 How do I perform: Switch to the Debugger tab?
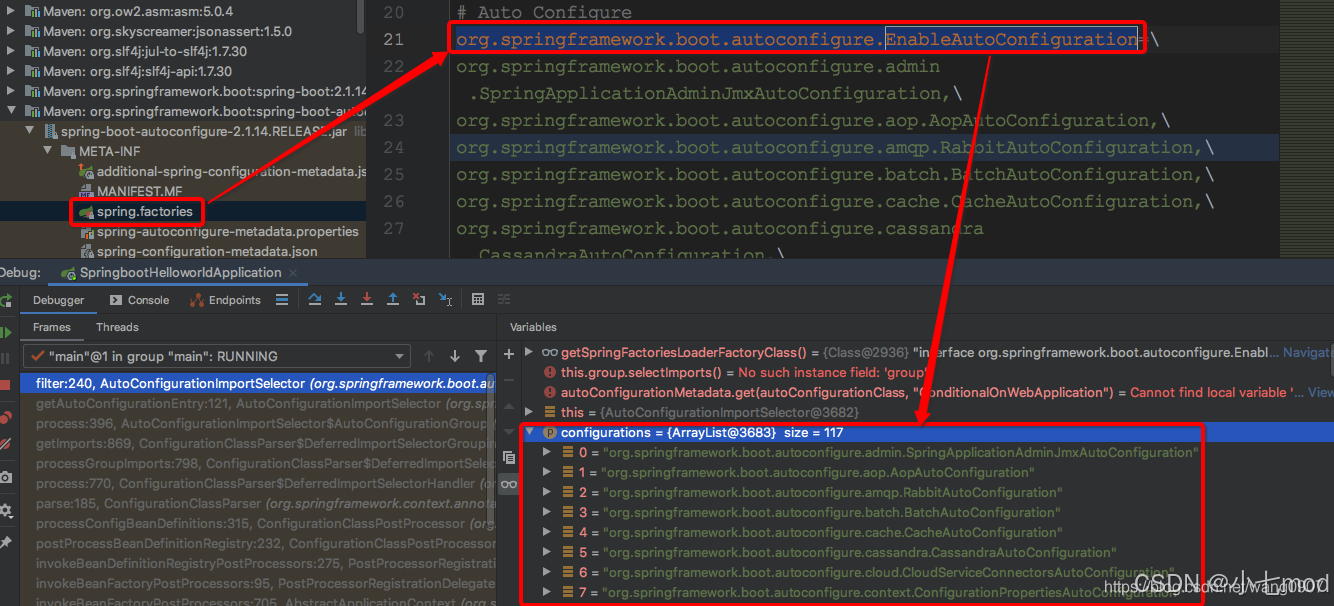coord(59,300)
